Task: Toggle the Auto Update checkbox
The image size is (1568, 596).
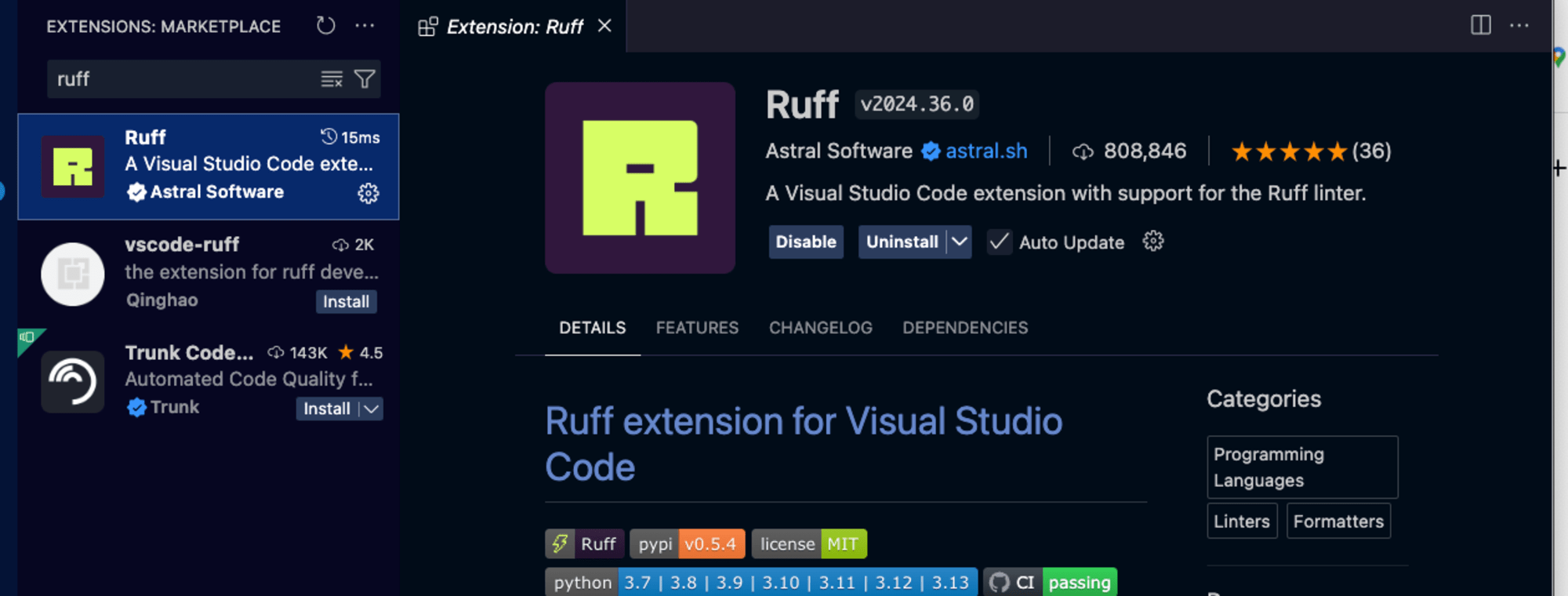Action: 999,242
